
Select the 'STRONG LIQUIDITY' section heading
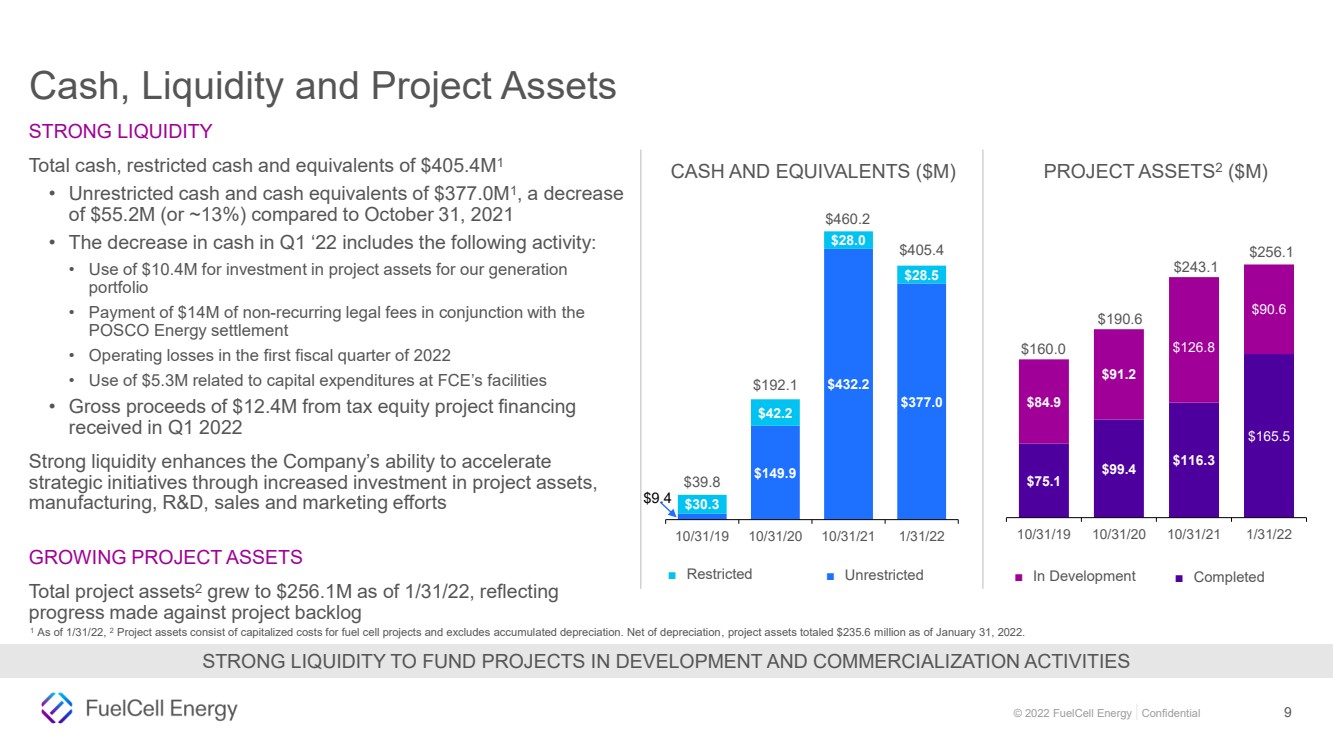point(121,131)
